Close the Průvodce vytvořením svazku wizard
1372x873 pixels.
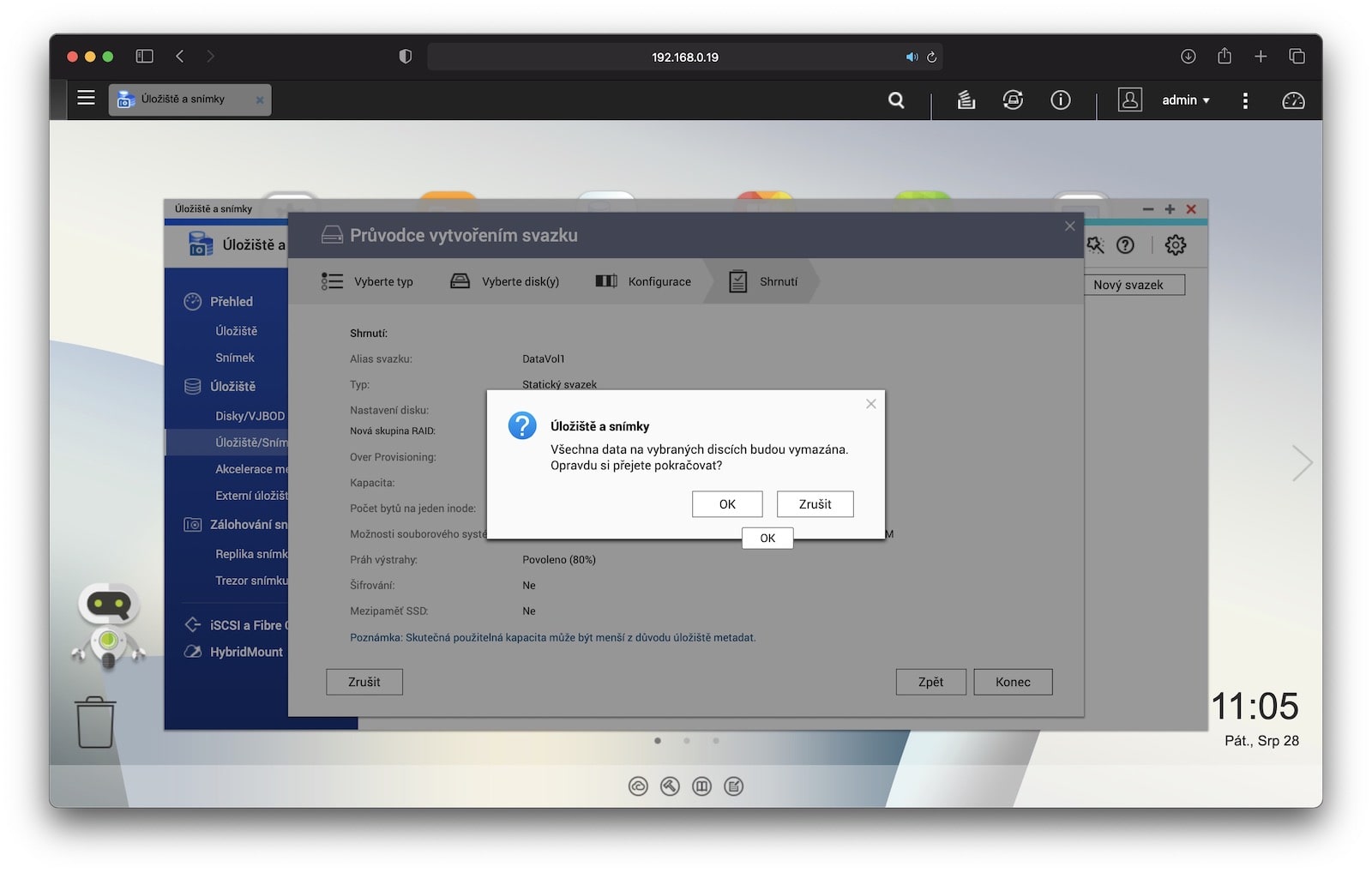click(1069, 226)
